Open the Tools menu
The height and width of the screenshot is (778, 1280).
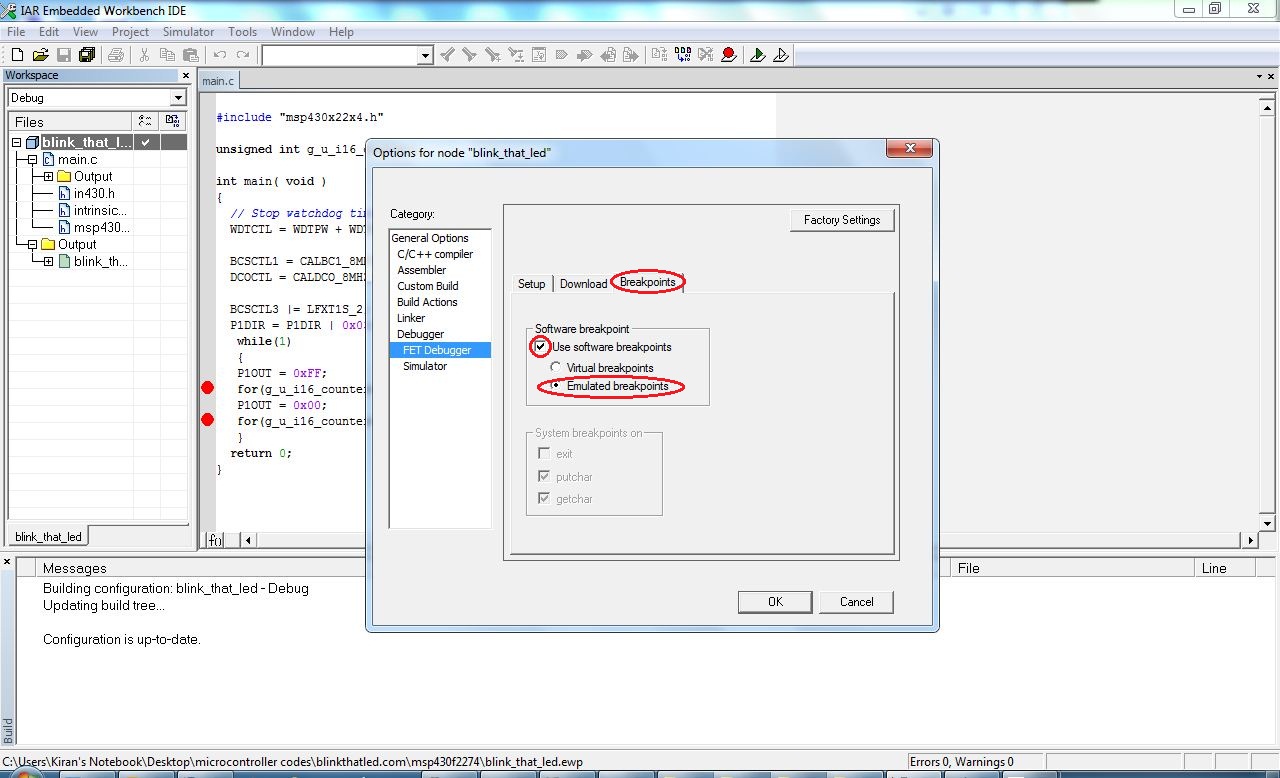pos(243,32)
